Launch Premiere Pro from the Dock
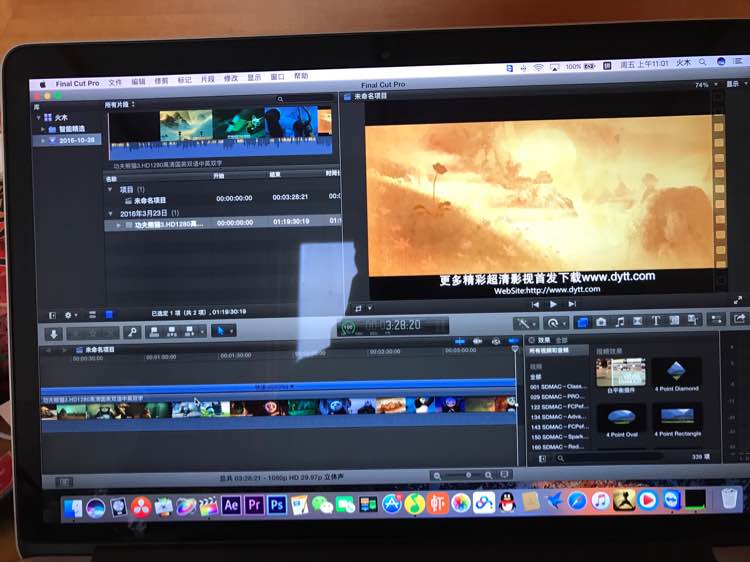The width and height of the screenshot is (750, 562). [254, 505]
